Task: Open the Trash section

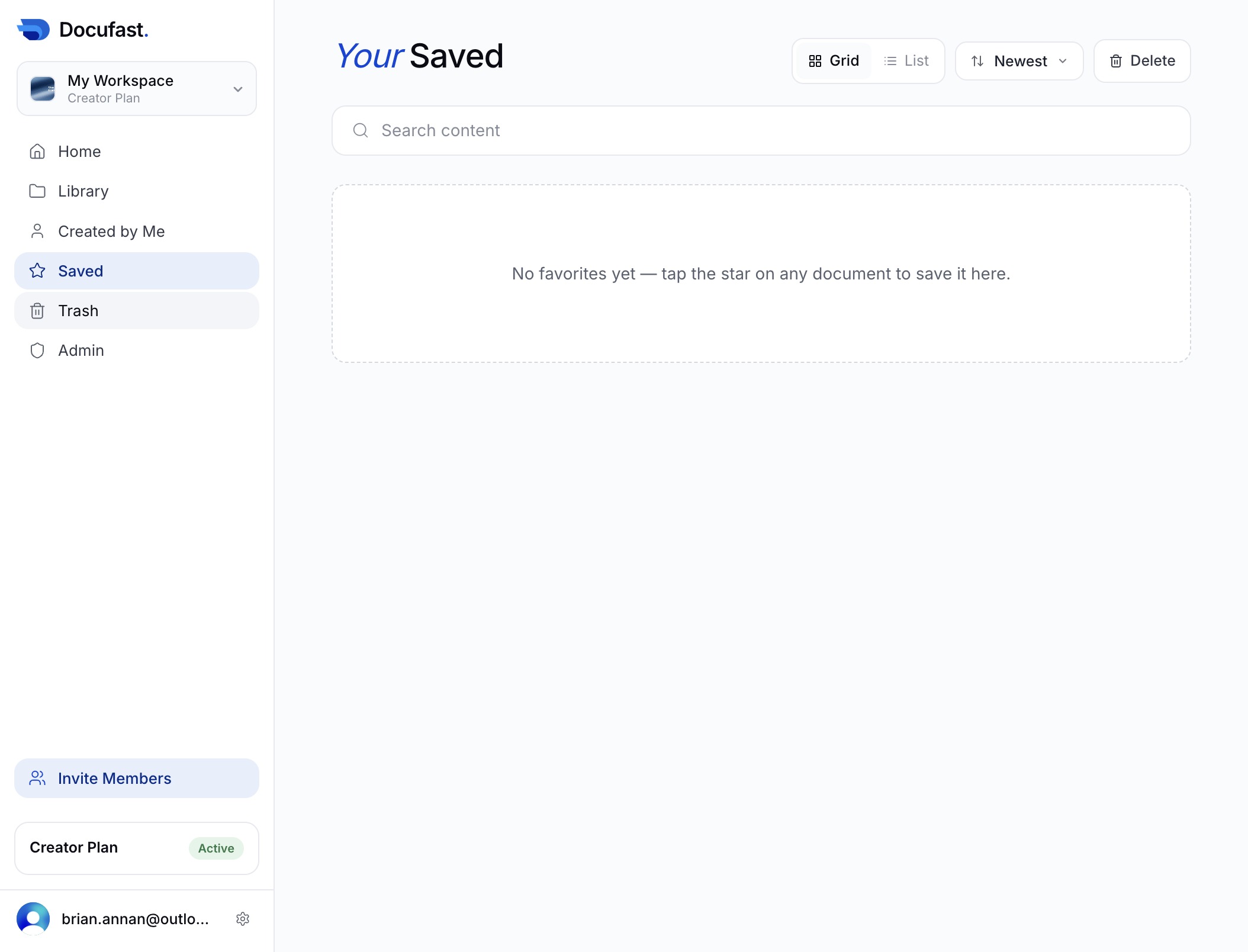Action: (x=137, y=311)
